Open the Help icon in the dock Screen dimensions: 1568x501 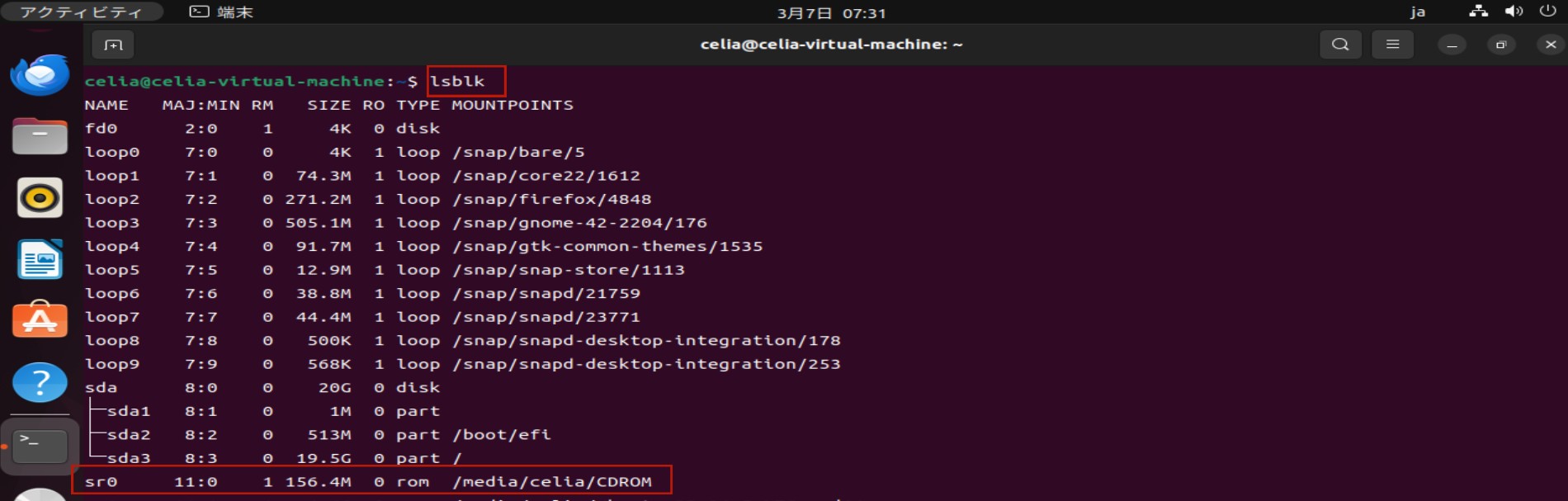[x=40, y=382]
